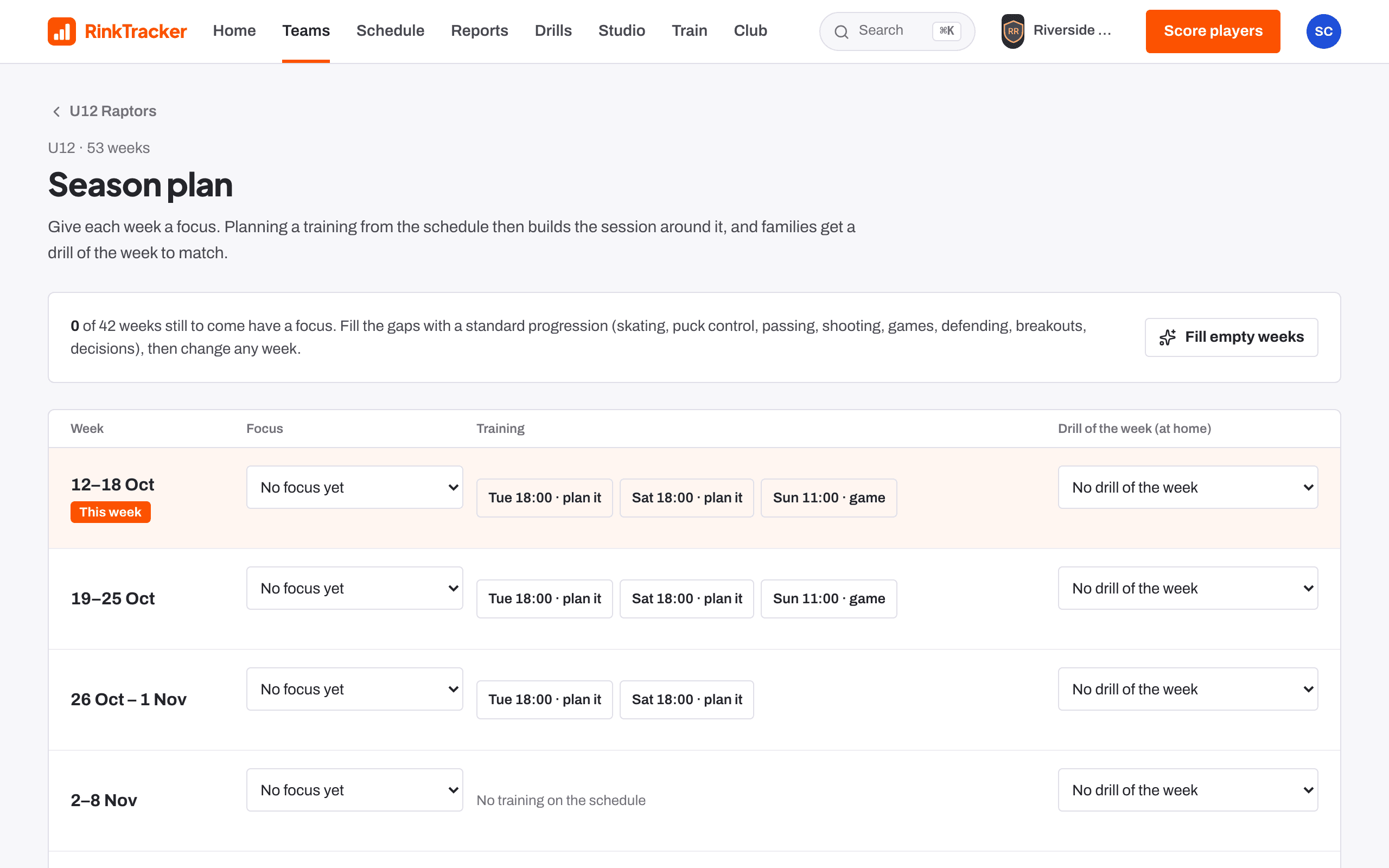Click the search magnifier icon

click(842, 31)
